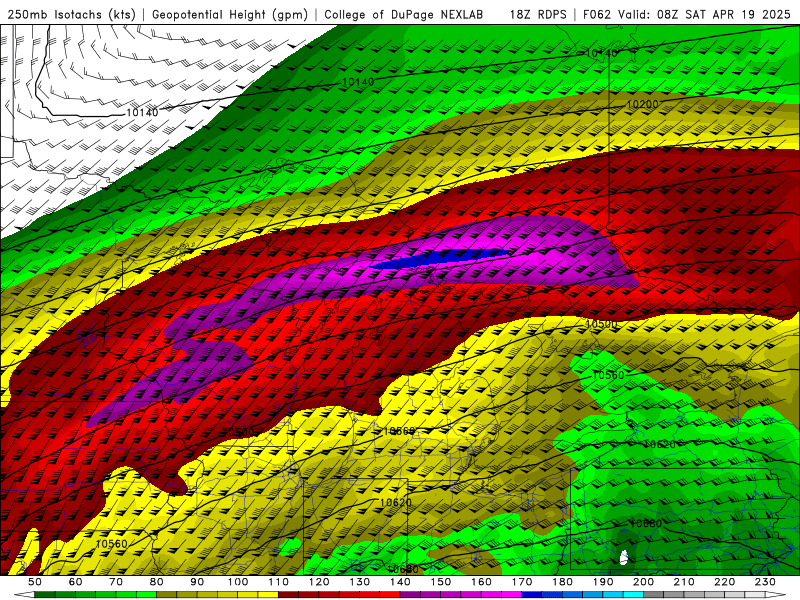The width and height of the screenshot is (800, 600).
Task: Click the 140 value on the color scale
Action: 400,582
